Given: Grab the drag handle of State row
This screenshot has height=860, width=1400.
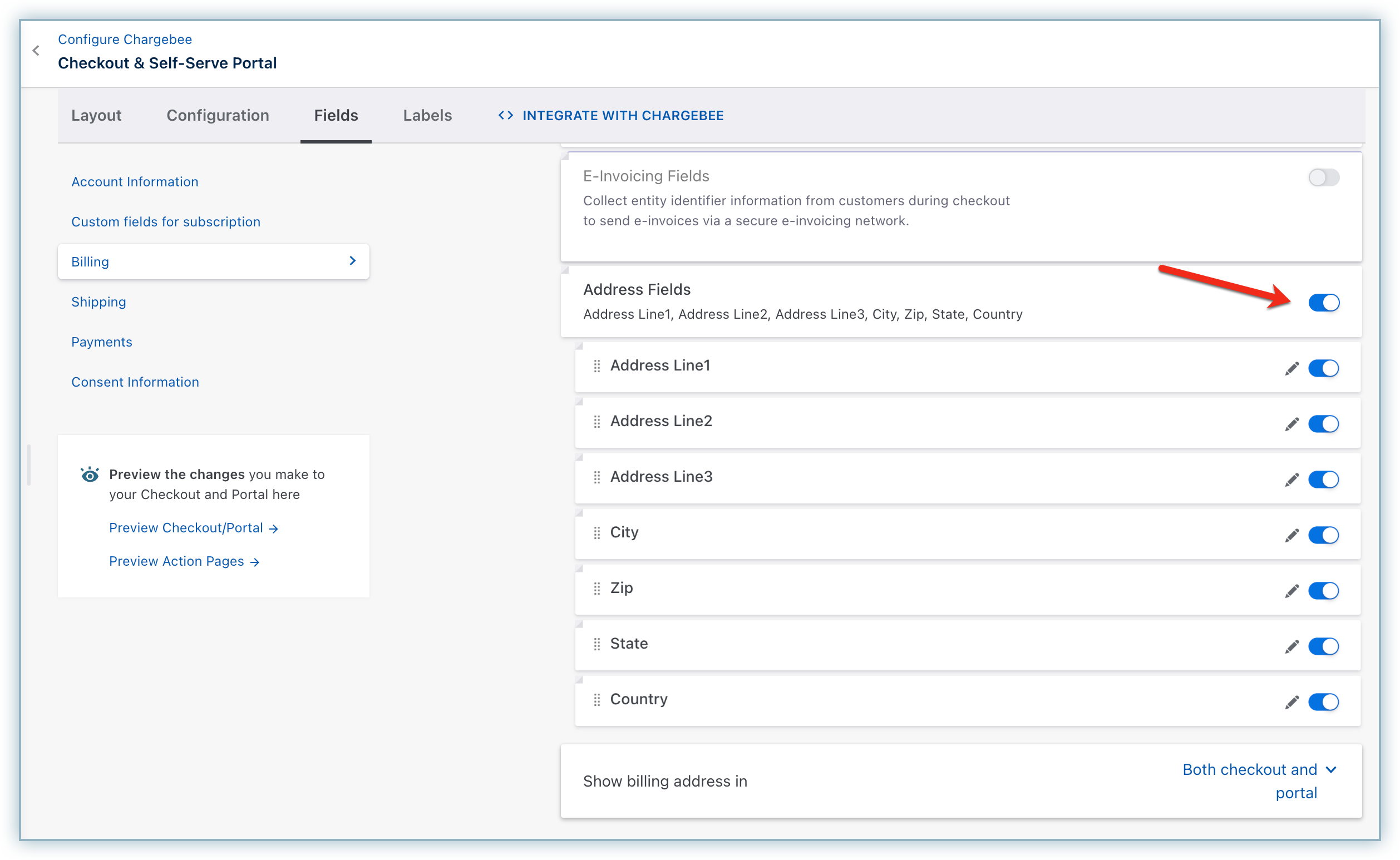Looking at the screenshot, I should 597,644.
